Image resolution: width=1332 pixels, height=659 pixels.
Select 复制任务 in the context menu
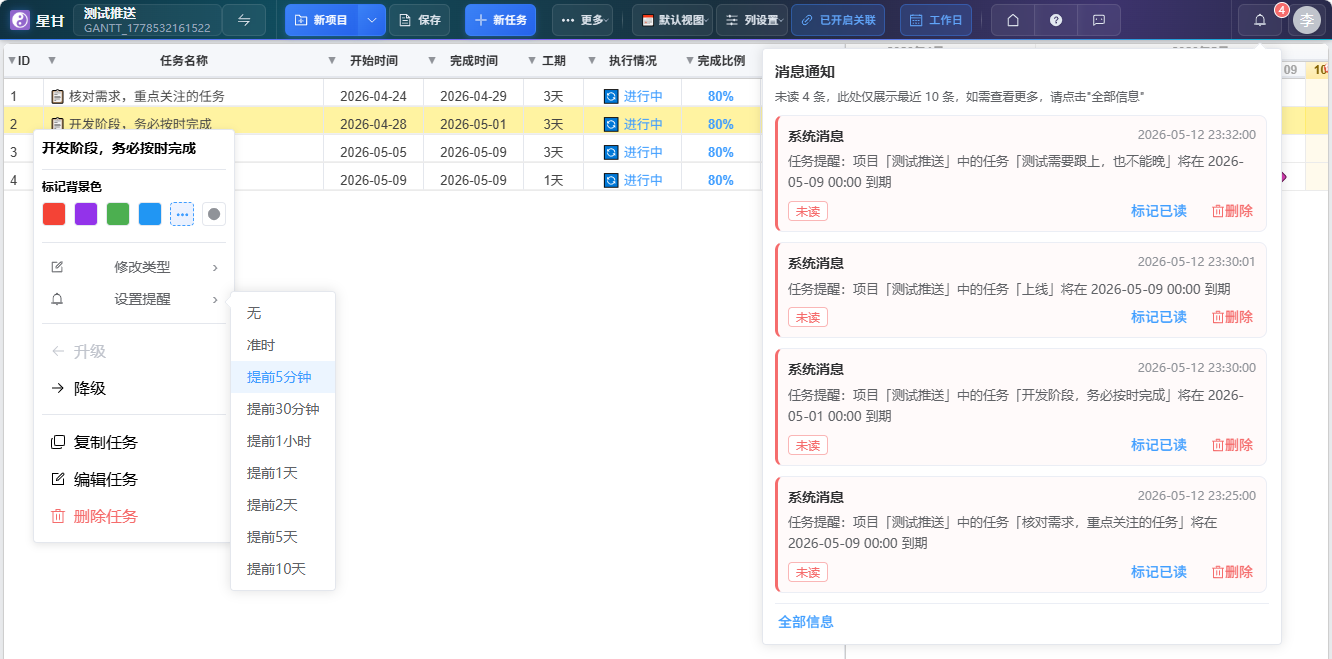point(134,442)
